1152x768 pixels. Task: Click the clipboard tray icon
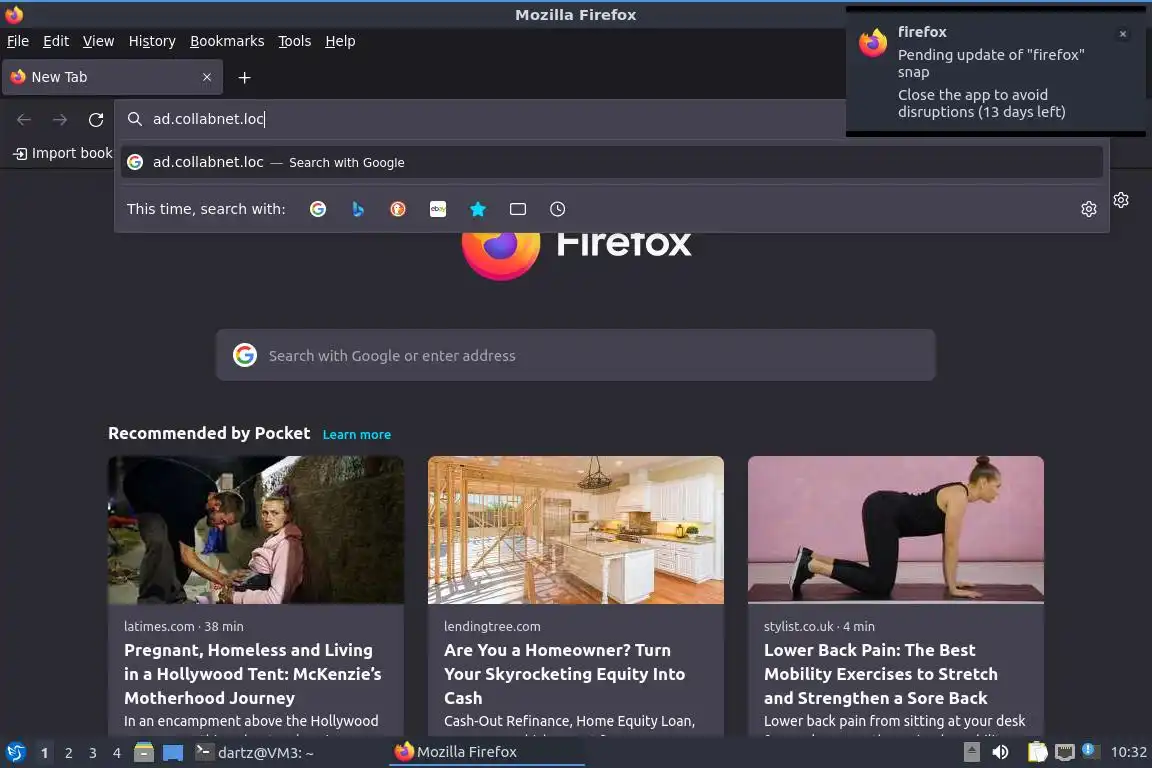(1037, 752)
